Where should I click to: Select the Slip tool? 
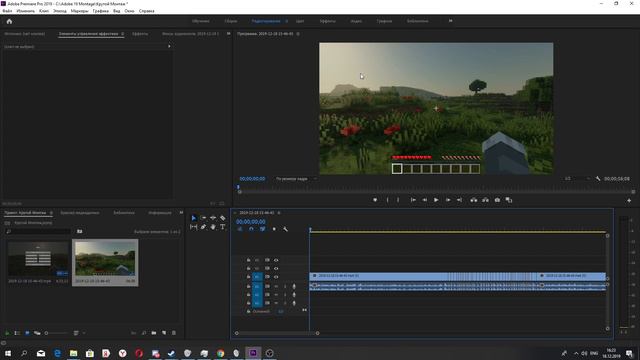[193, 227]
